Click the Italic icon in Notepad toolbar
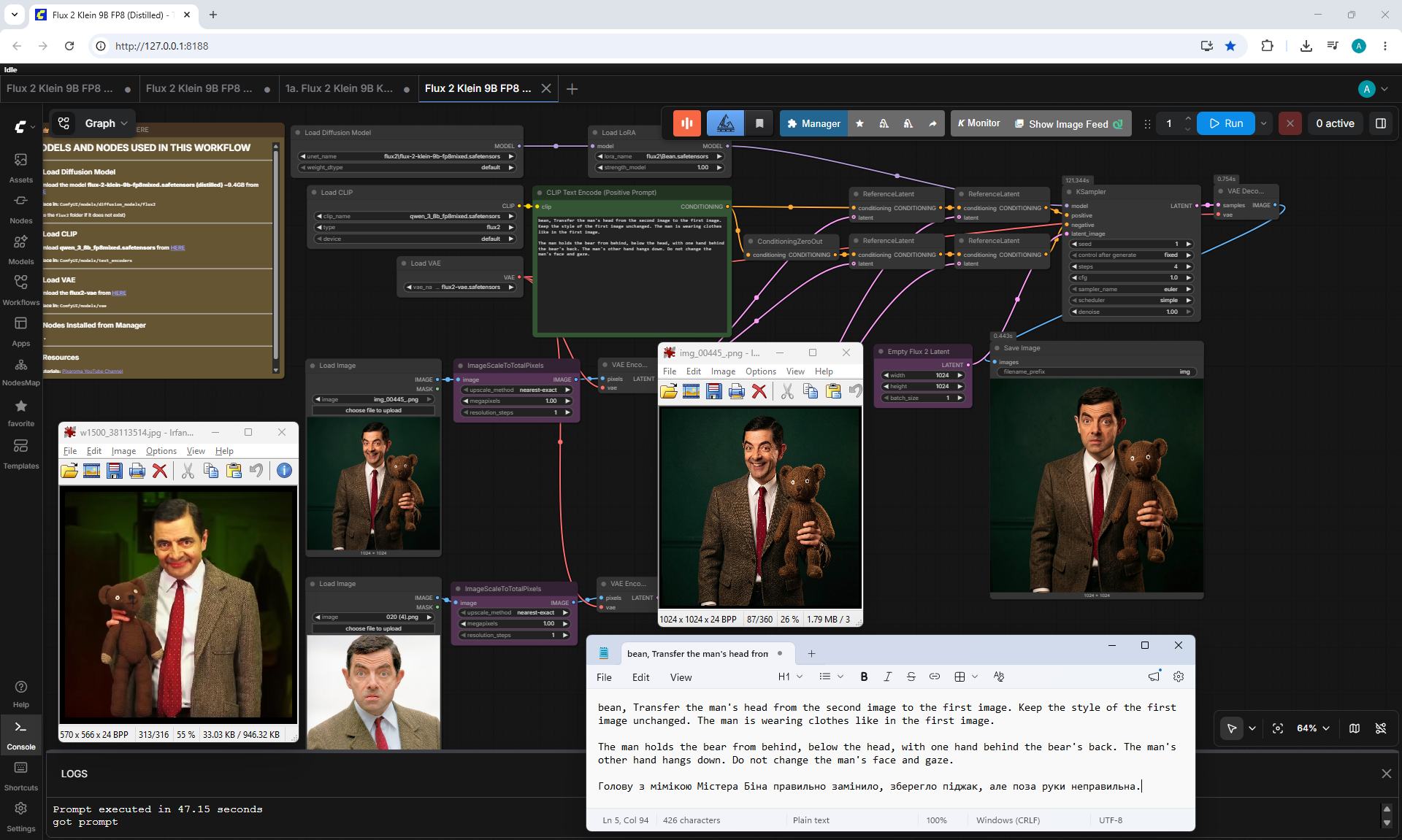 click(x=887, y=677)
